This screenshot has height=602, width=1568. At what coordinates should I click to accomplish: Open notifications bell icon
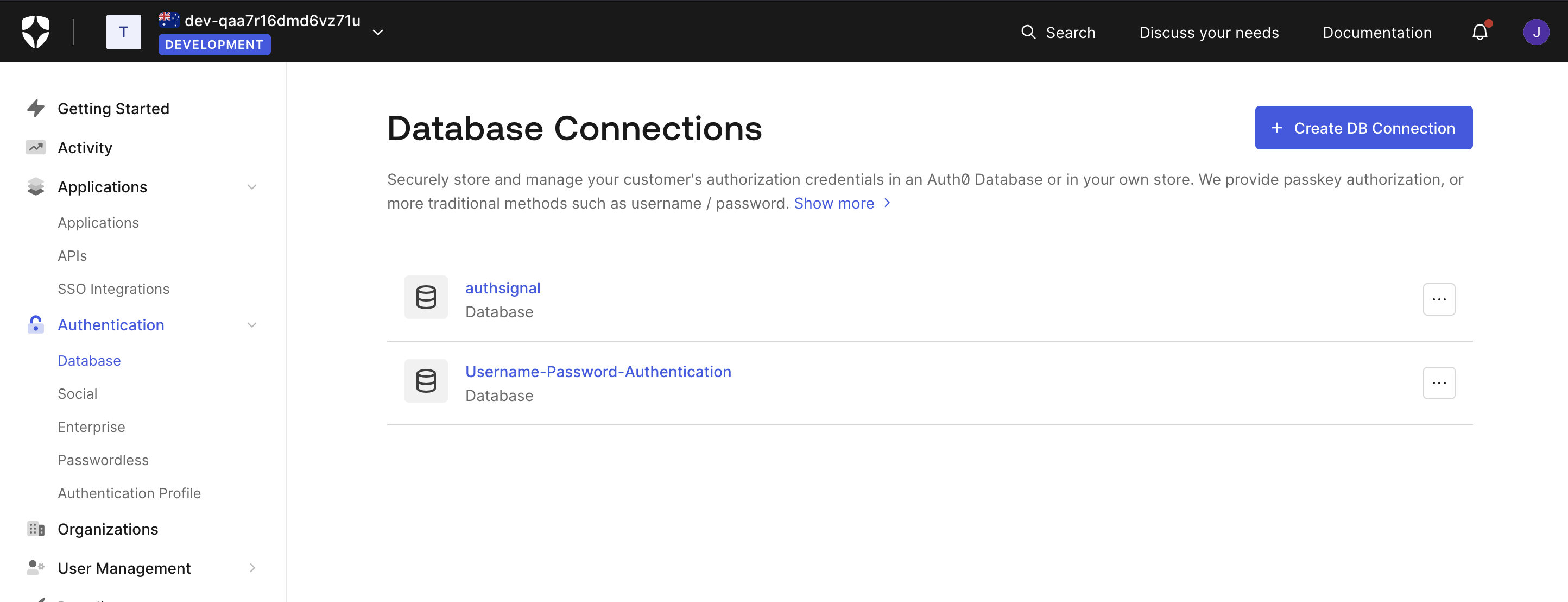pos(1480,32)
